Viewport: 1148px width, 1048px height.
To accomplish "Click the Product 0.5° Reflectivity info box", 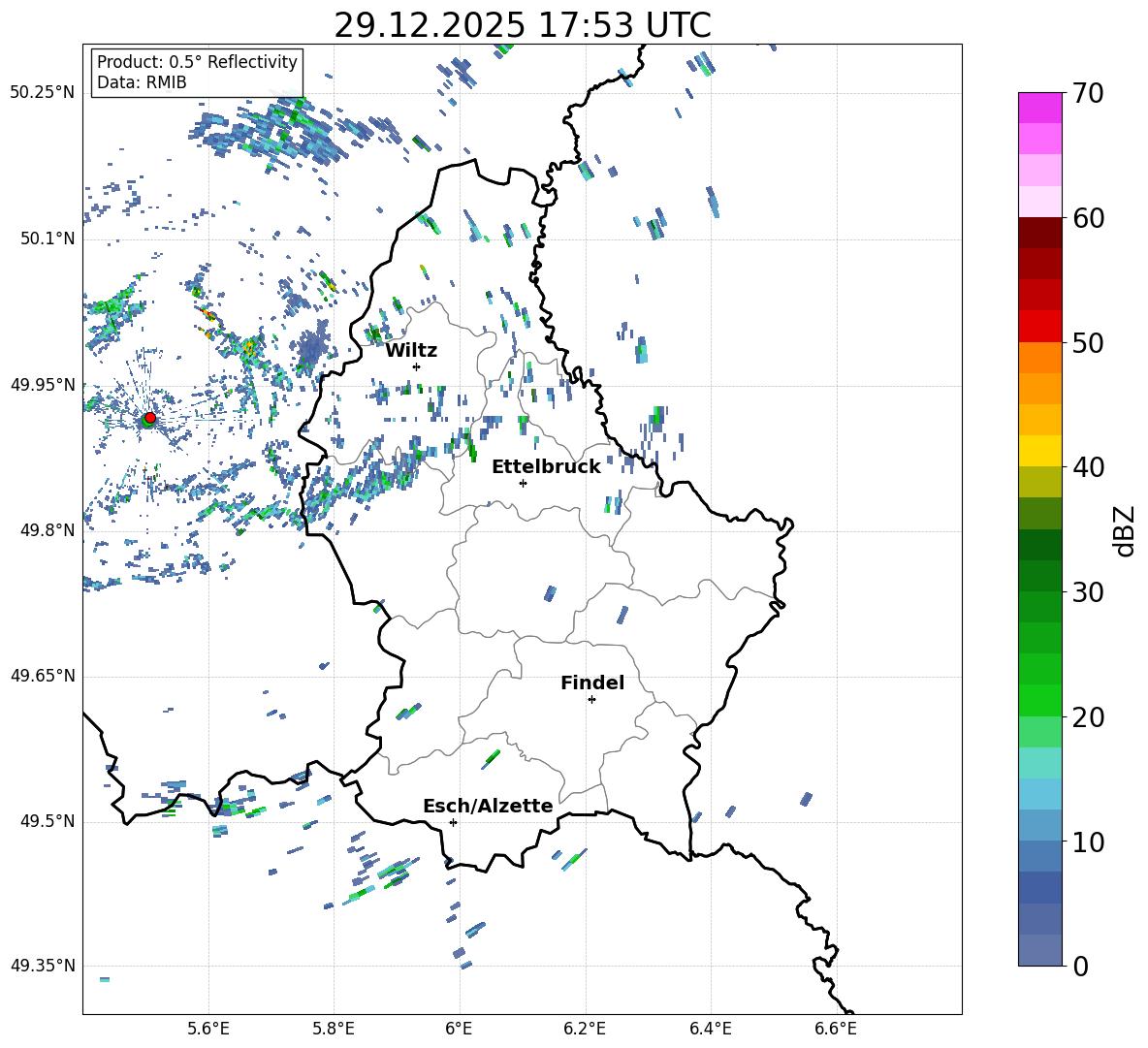I will [x=197, y=73].
